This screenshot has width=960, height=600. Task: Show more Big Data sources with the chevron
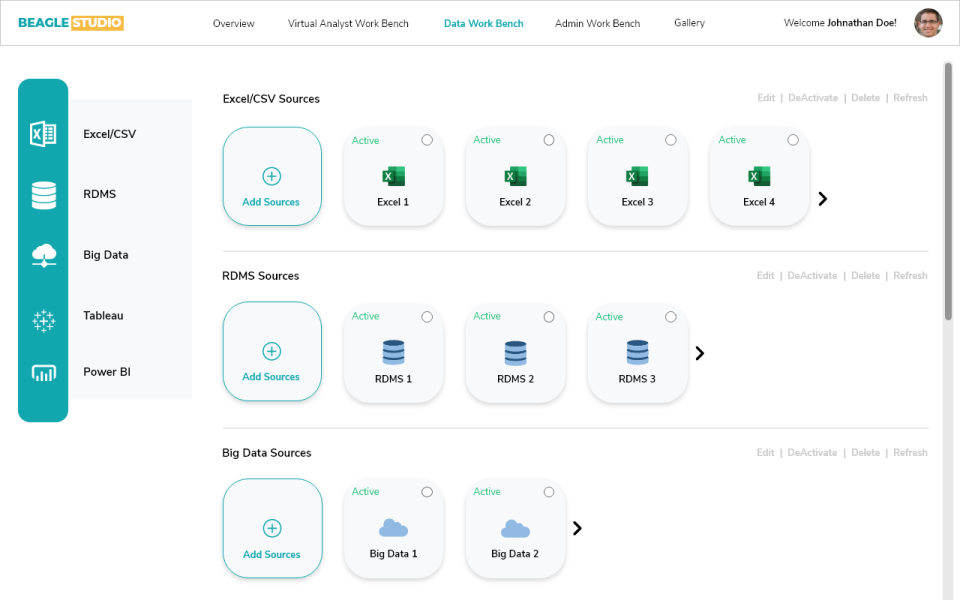click(x=577, y=528)
